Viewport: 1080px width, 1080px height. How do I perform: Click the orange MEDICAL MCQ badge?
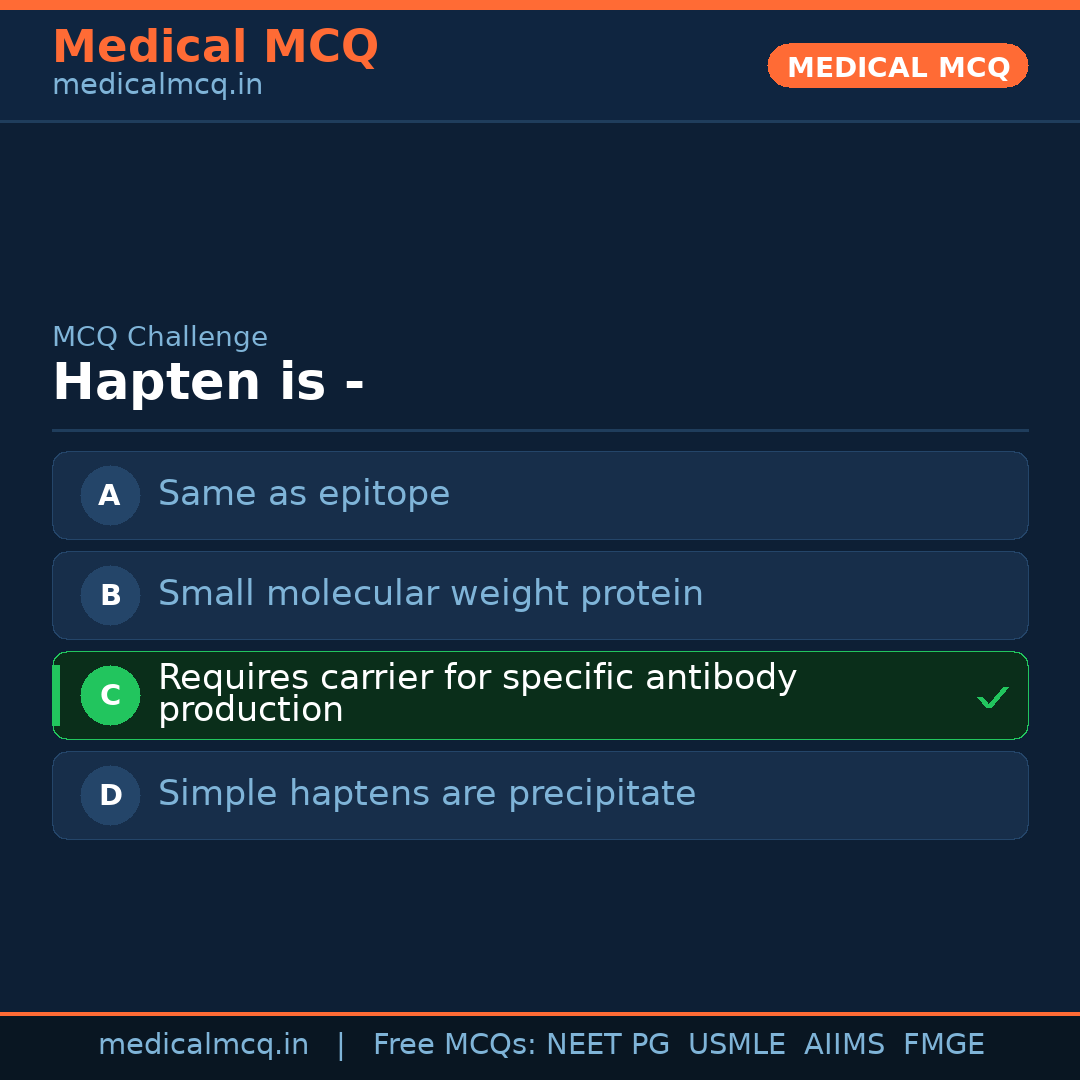(x=897, y=66)
